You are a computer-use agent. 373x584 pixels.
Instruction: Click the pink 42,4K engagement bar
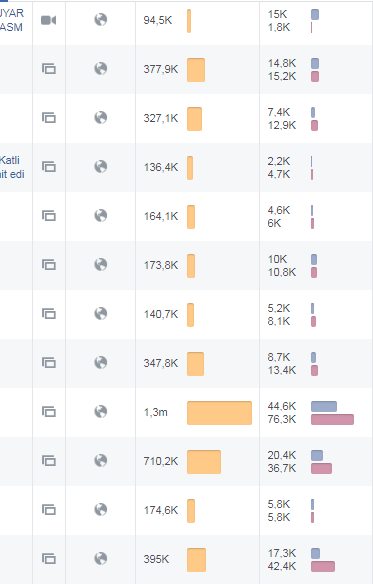click(323, 566)
